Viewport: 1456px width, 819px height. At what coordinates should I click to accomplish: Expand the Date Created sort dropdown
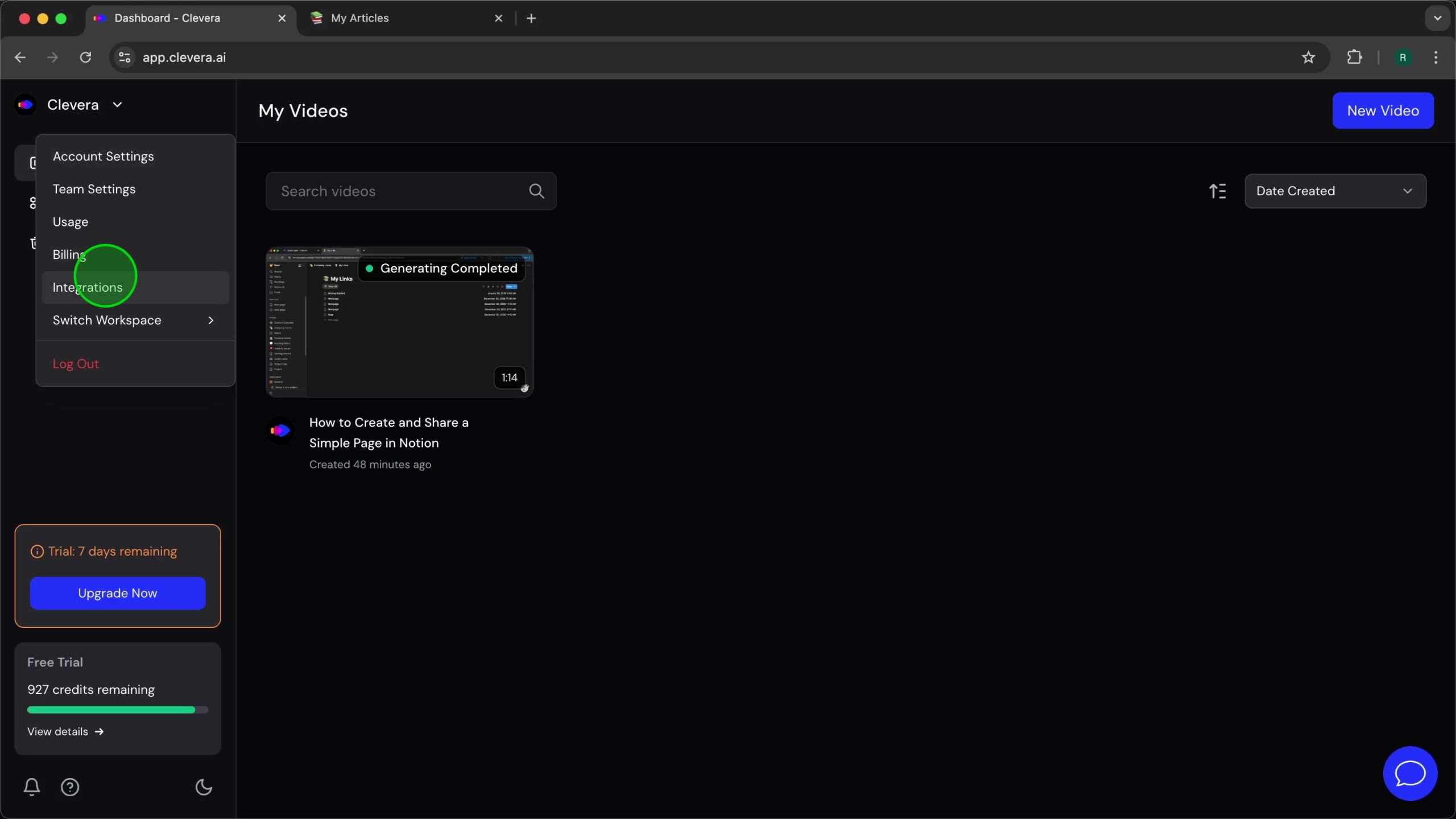point(1335,191)
